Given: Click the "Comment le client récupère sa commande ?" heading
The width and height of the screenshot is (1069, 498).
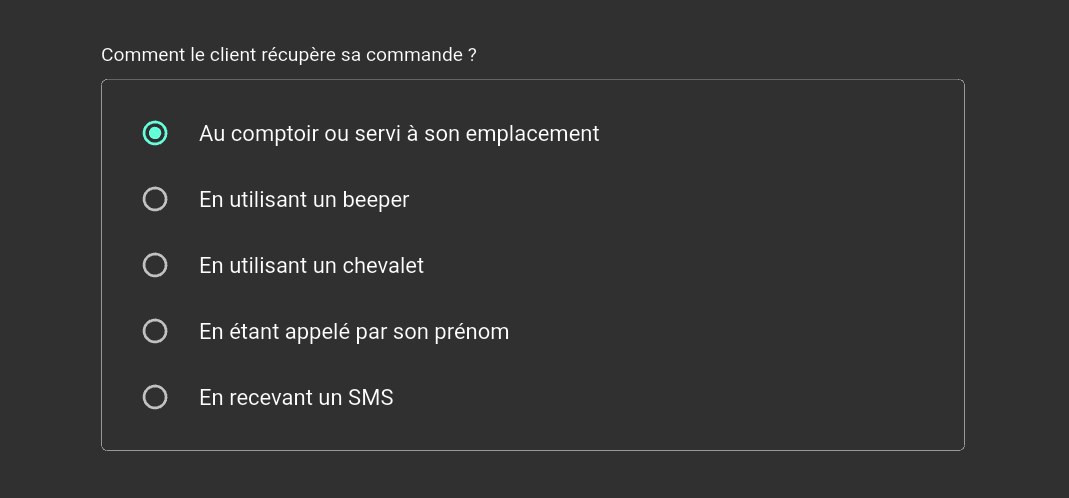Looking at the screenshot, I should (288, 55).
